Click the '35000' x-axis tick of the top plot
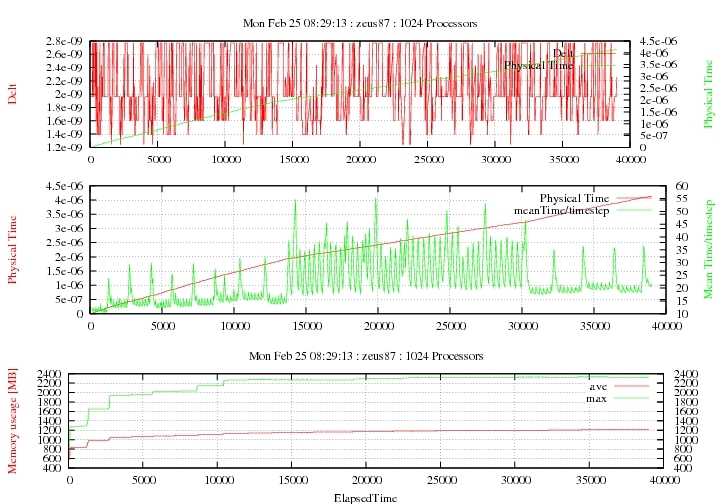Screen dimensions: 720x504 pyautogui.click(x=563, y=159)
